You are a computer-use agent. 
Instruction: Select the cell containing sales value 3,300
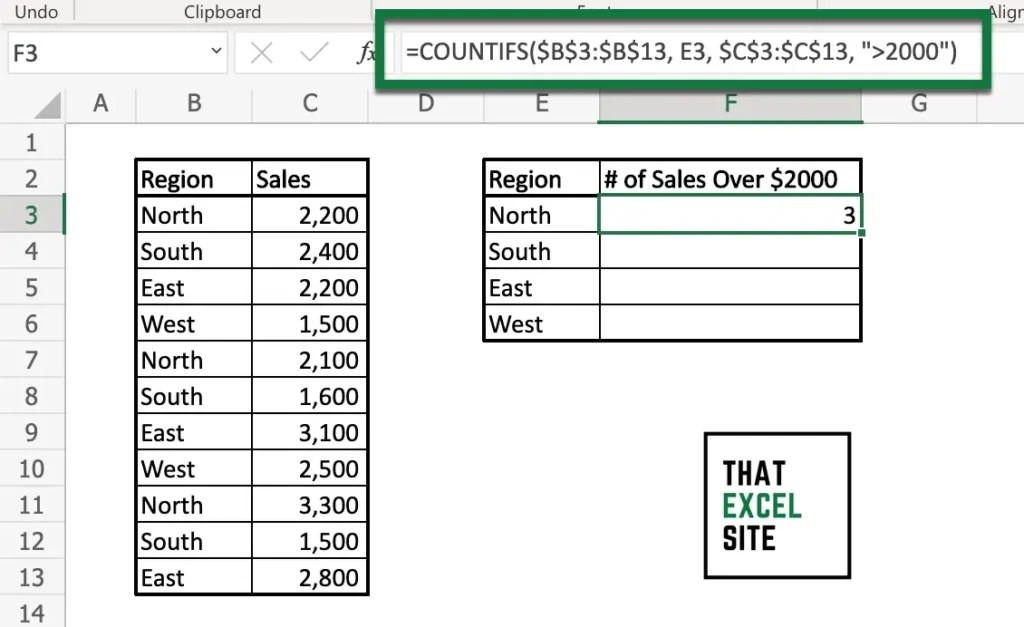click(310, 504)
